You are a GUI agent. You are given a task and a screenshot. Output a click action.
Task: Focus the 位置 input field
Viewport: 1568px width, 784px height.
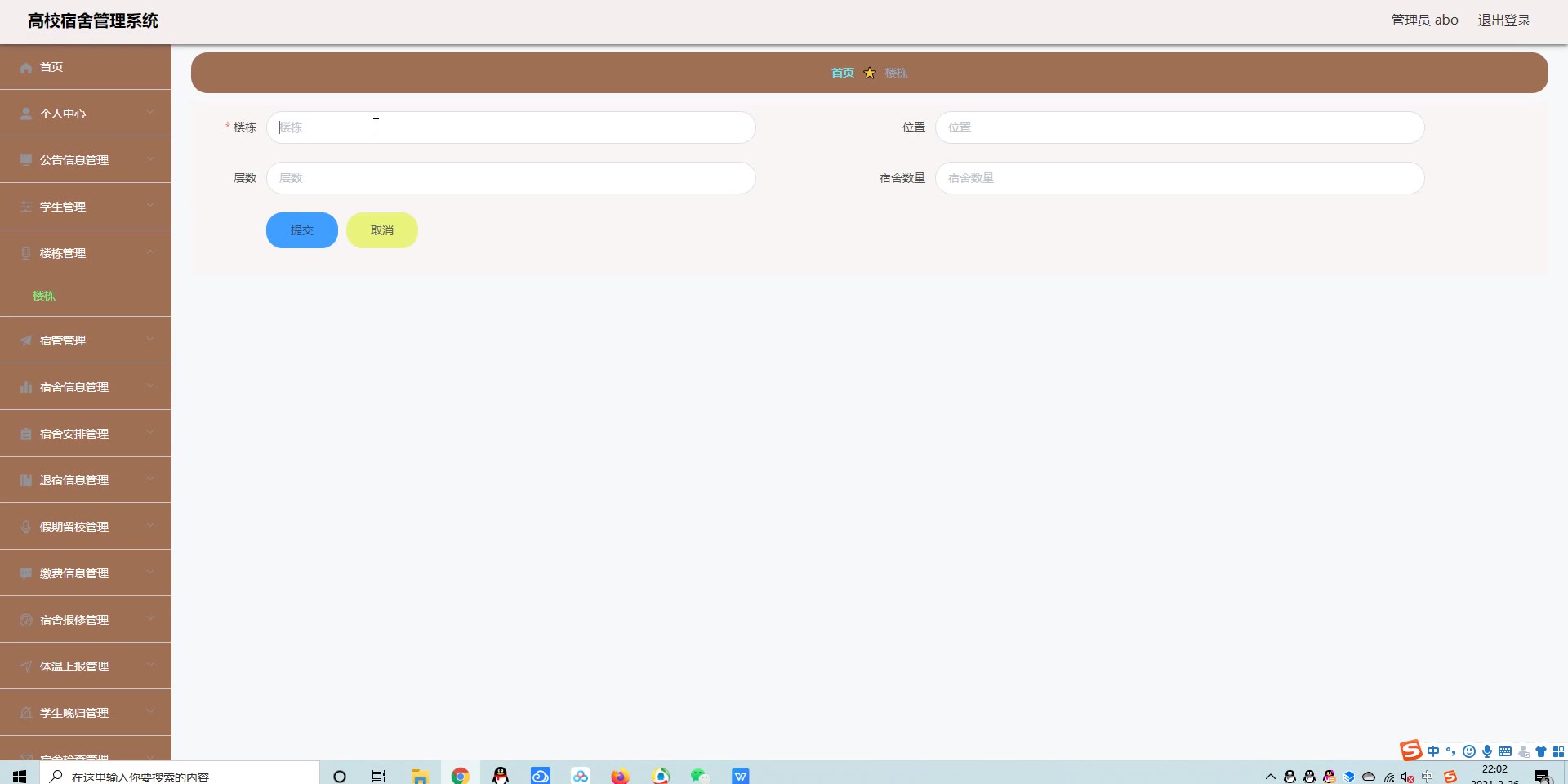[x=1180, y=127]
